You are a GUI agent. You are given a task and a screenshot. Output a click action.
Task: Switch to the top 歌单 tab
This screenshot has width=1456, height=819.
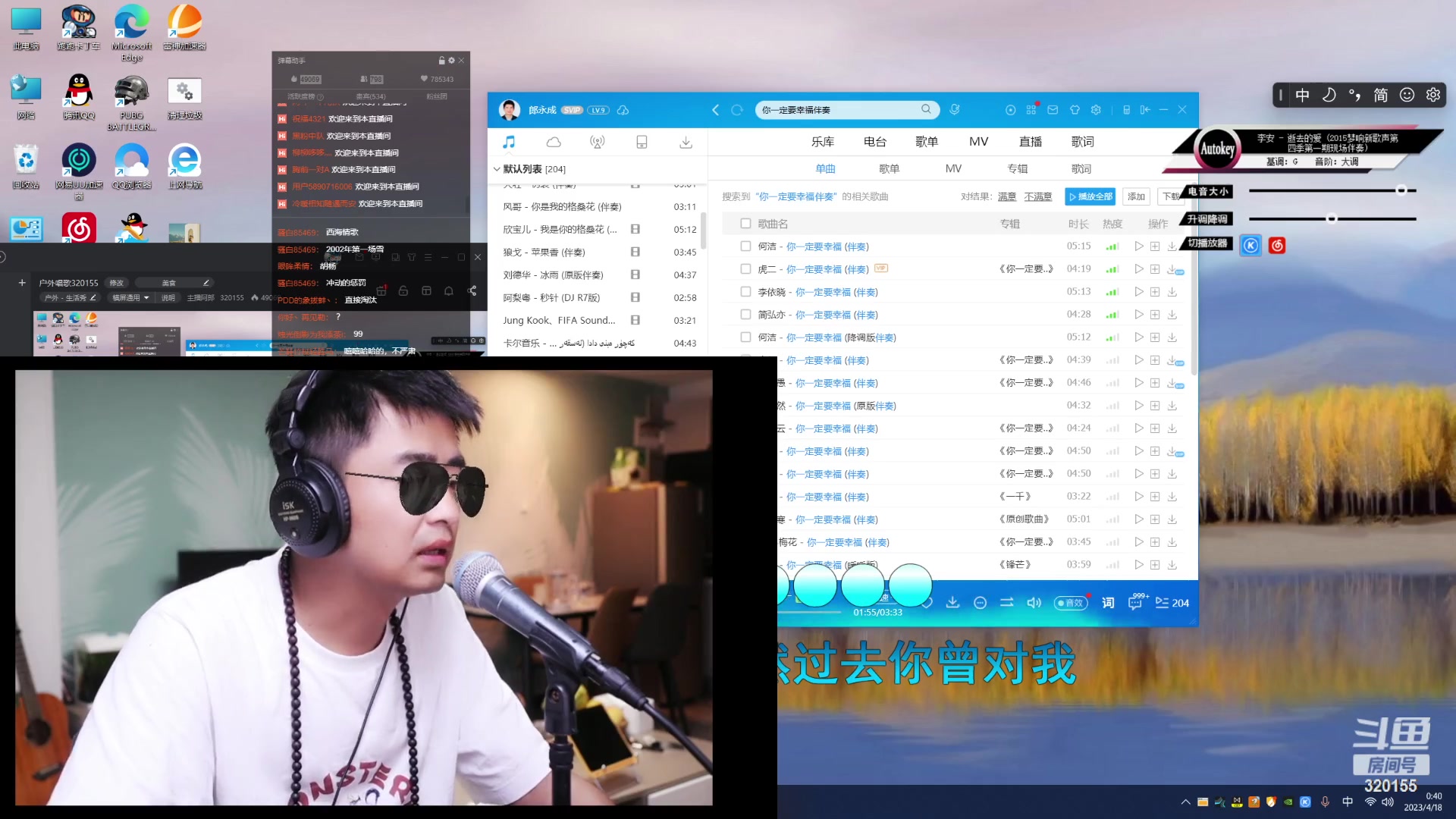tap(926, 142)
